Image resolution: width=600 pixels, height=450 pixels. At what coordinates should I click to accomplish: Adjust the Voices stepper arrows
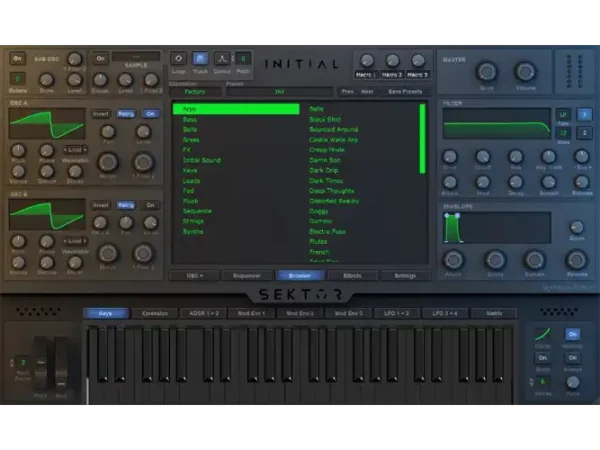pos(531,382)
